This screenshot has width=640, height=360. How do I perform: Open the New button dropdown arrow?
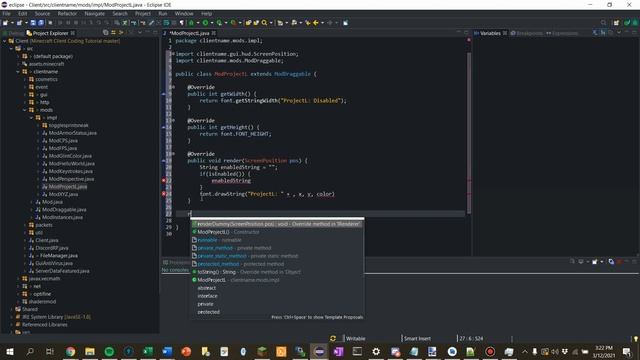pyautogui.click(x=12, y=23)
